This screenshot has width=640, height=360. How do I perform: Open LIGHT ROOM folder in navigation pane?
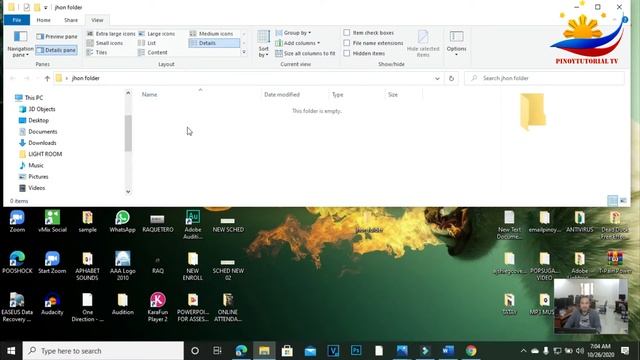tap(40, 154)
